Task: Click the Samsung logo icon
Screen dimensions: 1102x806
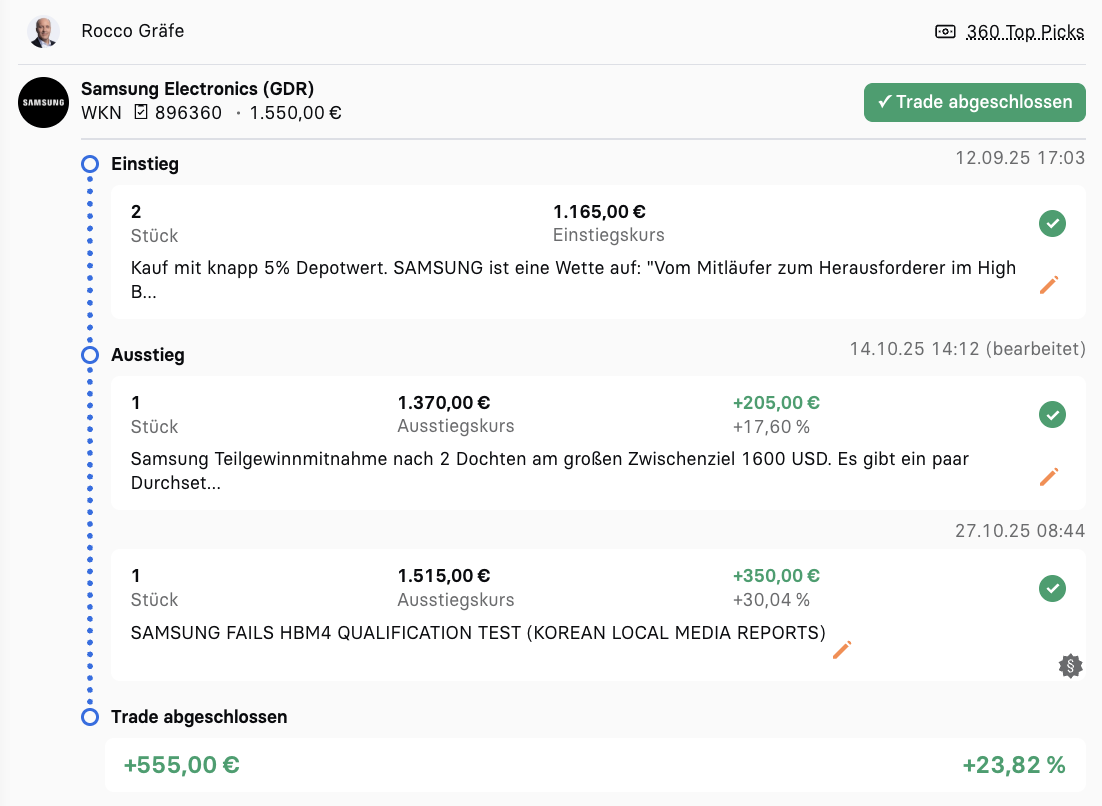Action: point(43,102)
